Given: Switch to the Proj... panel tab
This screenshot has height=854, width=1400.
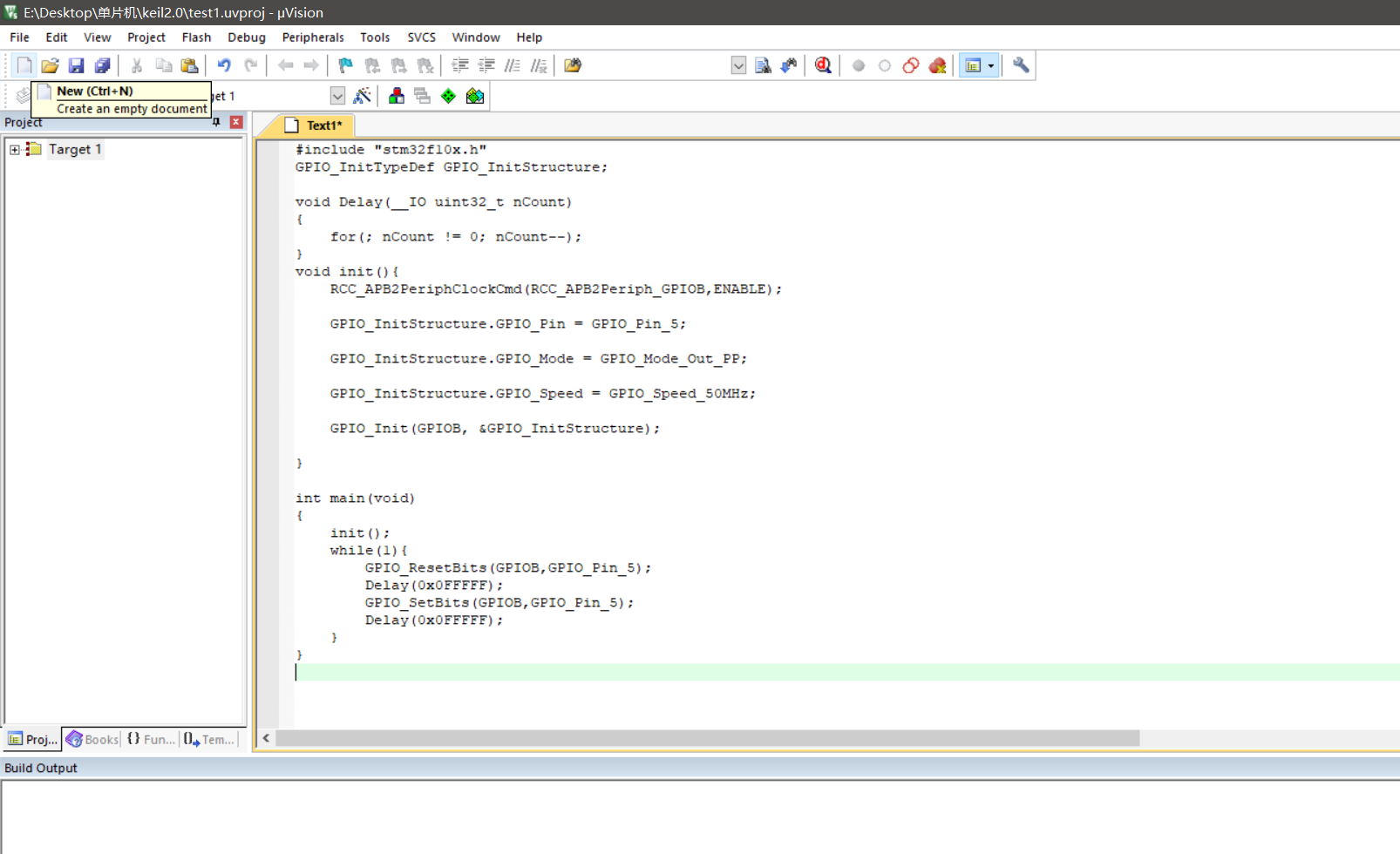Looking at the screenshot, I should pyautogui.click(x=32, y=739).
